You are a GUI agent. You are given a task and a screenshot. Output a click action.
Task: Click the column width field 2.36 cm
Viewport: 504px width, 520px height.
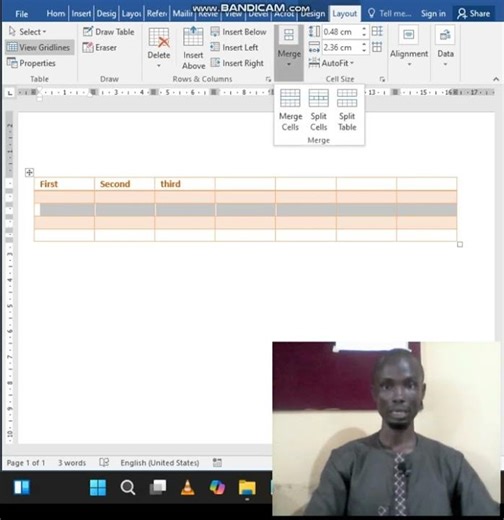click(341, 47)
